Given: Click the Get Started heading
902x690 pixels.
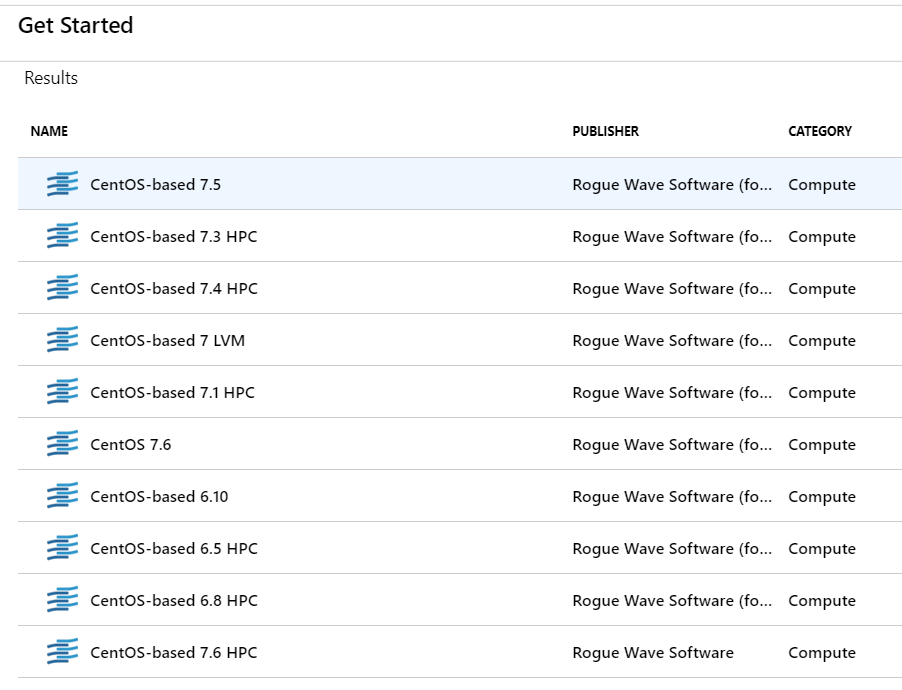Looking at the screenshot, I should 75,25.
